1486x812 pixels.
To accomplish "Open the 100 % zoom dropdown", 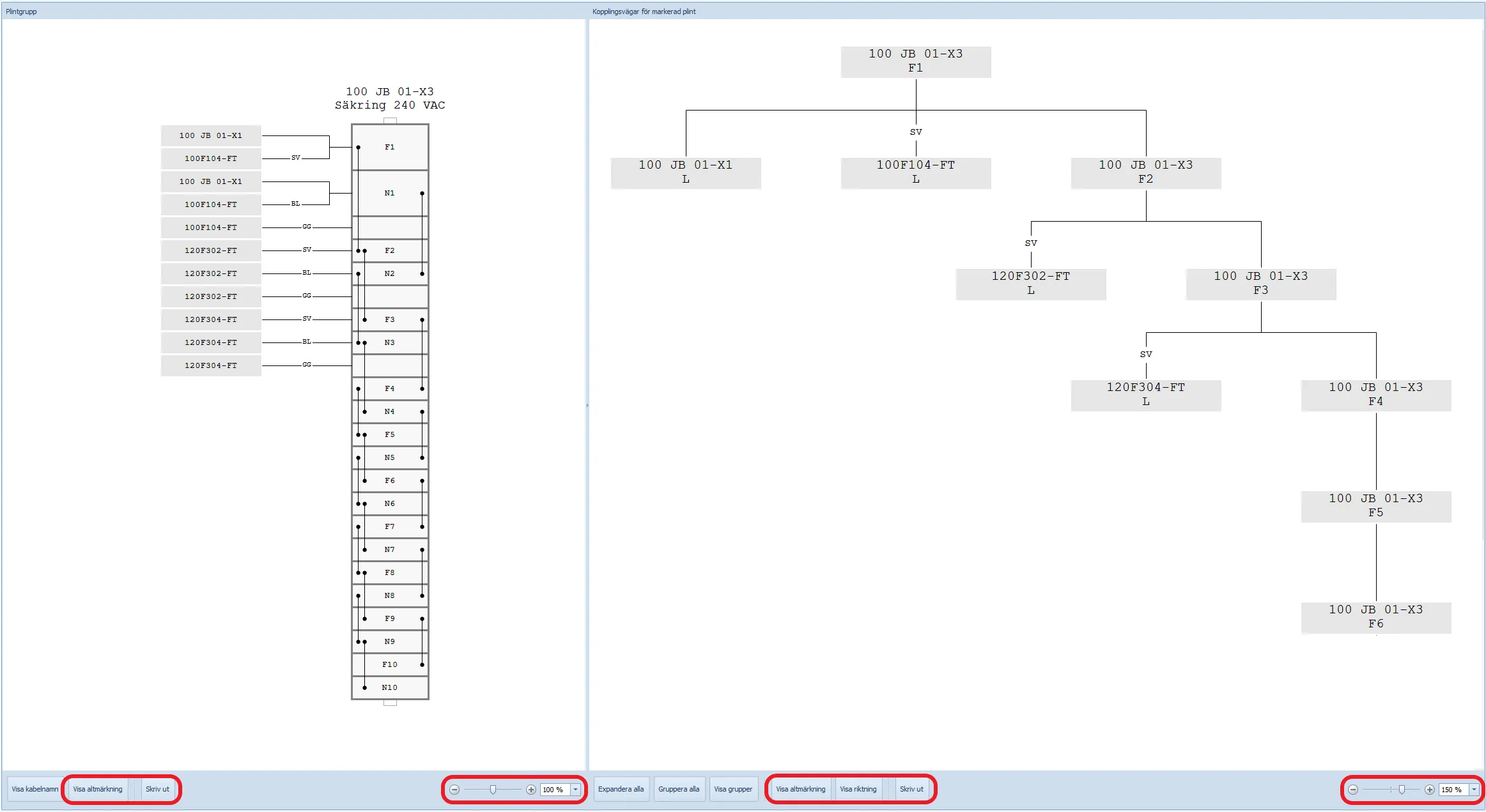I will pyautogui.click(x=576, y=790).
